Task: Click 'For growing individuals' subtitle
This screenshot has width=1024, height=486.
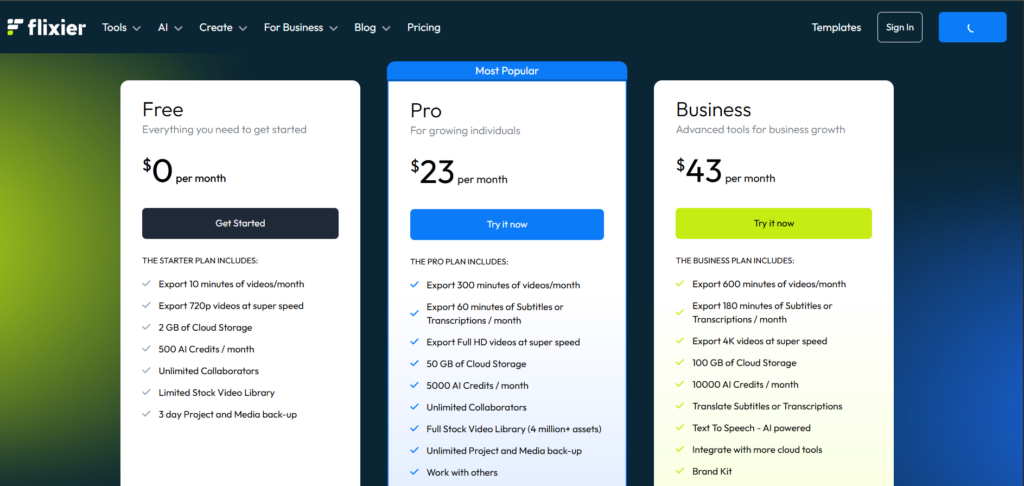Action: click(x=465, y=131)
